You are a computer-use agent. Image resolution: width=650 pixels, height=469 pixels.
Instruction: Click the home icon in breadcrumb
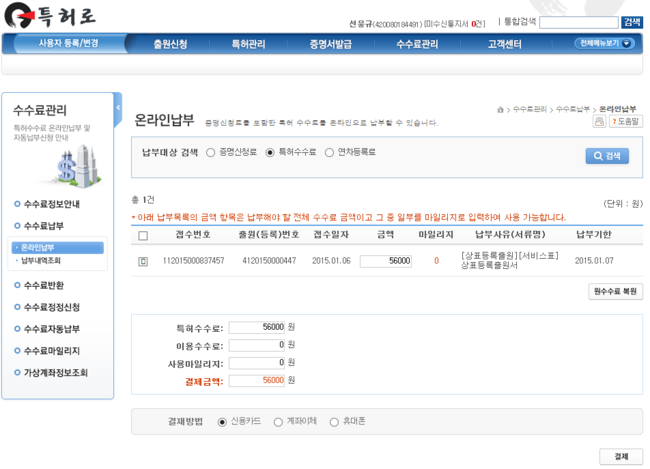tap(501, 109)
